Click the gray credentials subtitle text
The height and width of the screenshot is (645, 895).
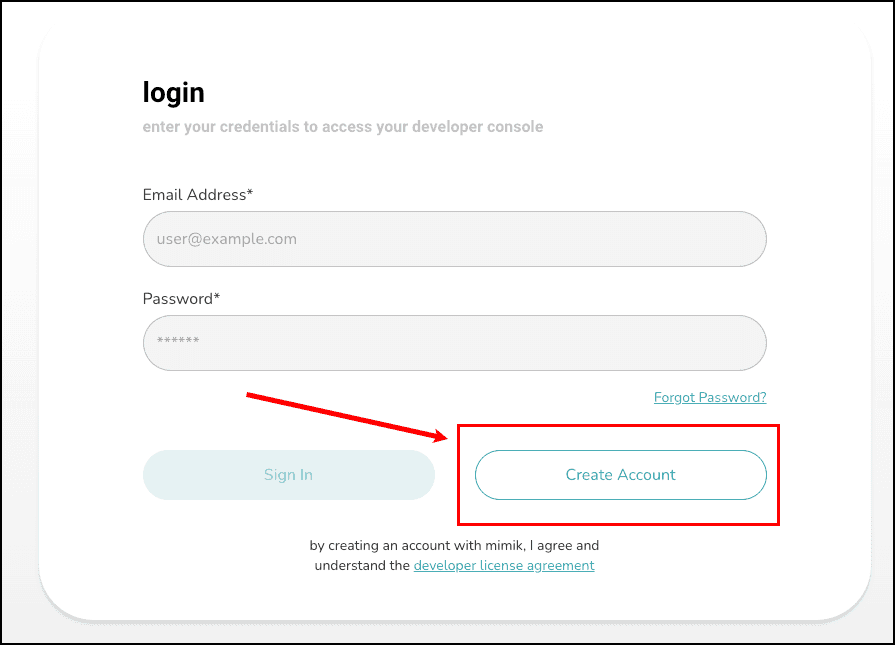tap(342, 127)
